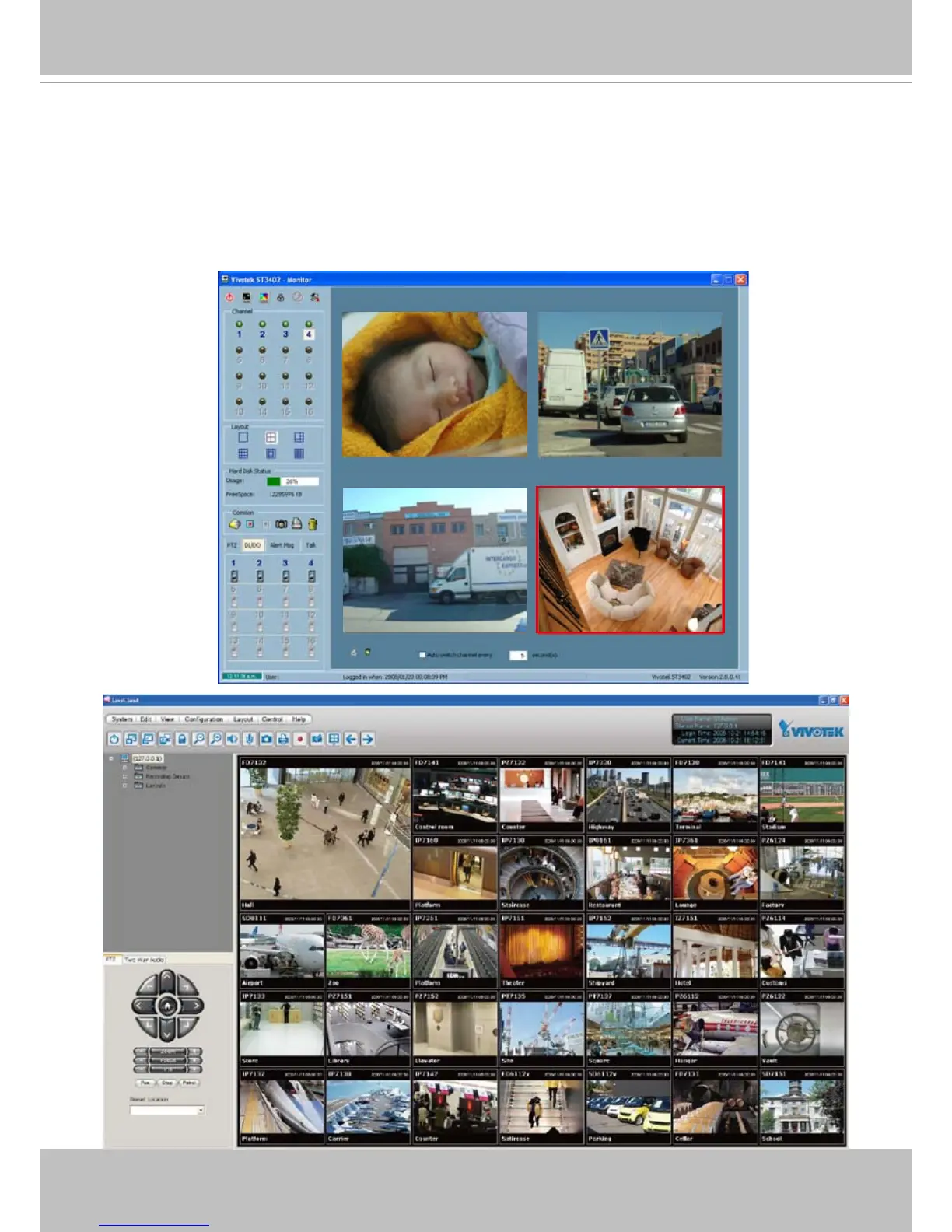The width and height of the screenshot is (952, 1232).
Task: Click the padlock lock icon in toolbar
Action: tap(181, 739)
